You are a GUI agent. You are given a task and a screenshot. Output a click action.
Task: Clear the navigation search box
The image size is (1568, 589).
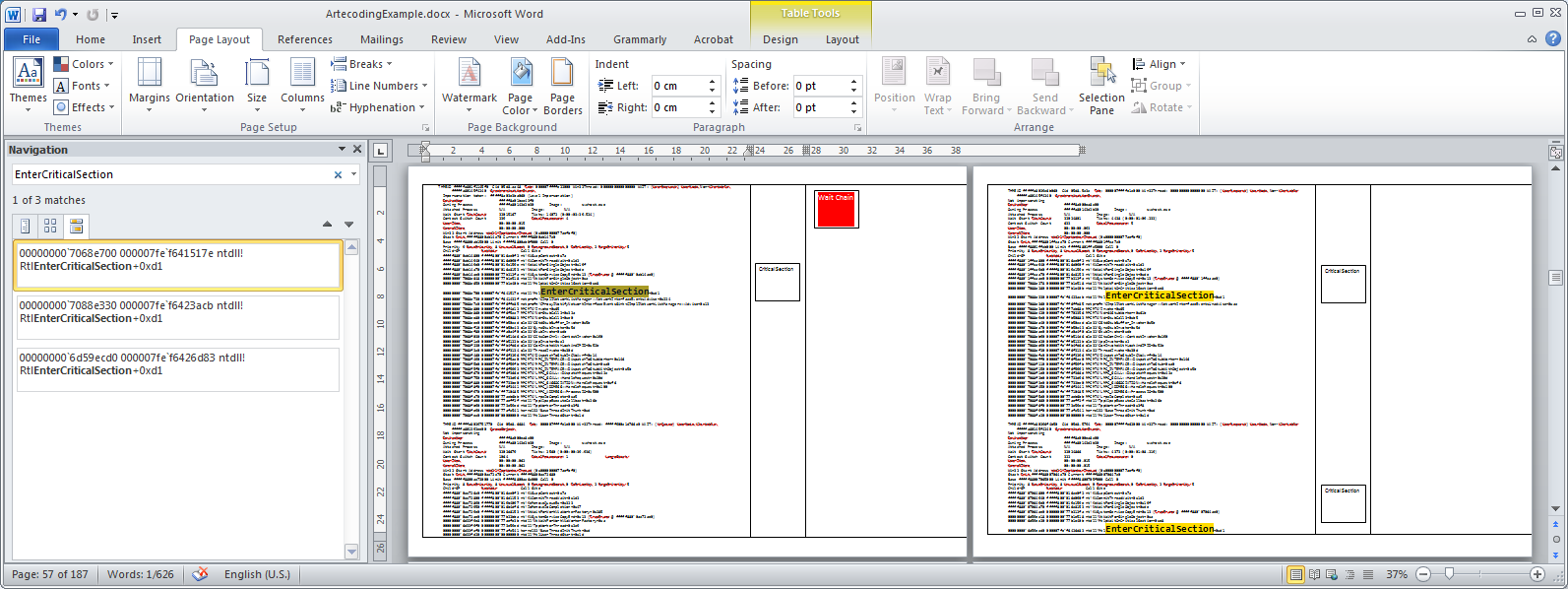(338, 175)
